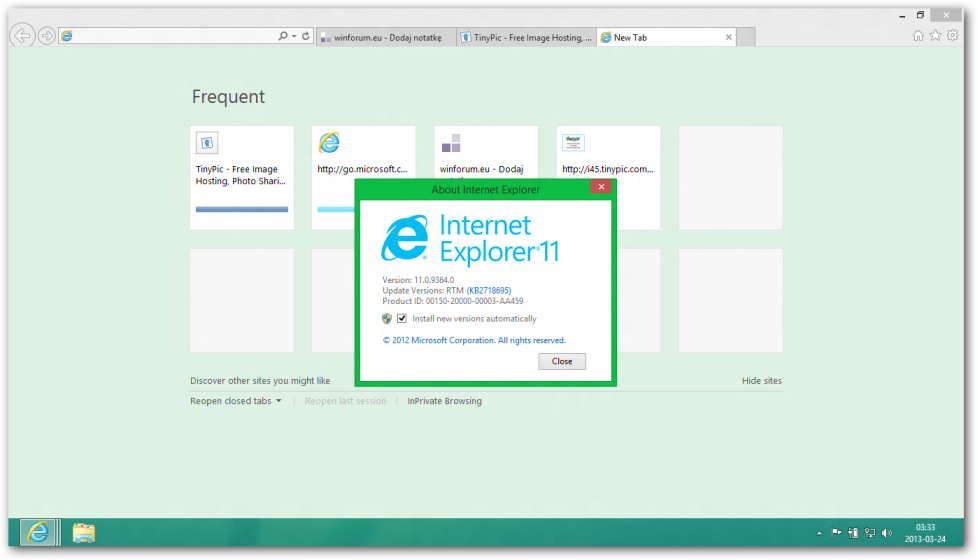Click the Internet Explorer logo in About dialog
The height and width of the screenshot is (560, 978).
[x=404, y=238]
